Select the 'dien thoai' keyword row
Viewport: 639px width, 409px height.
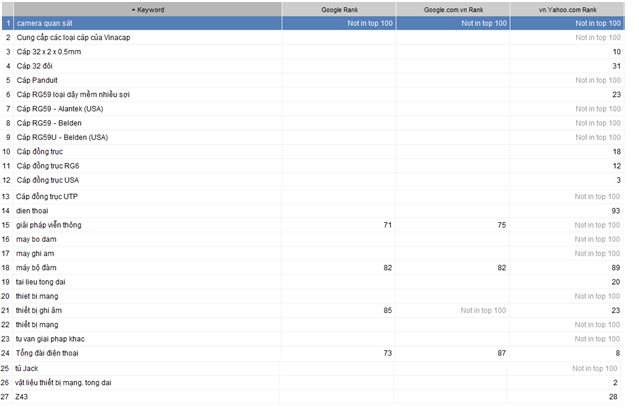click(x=38, y=211)
